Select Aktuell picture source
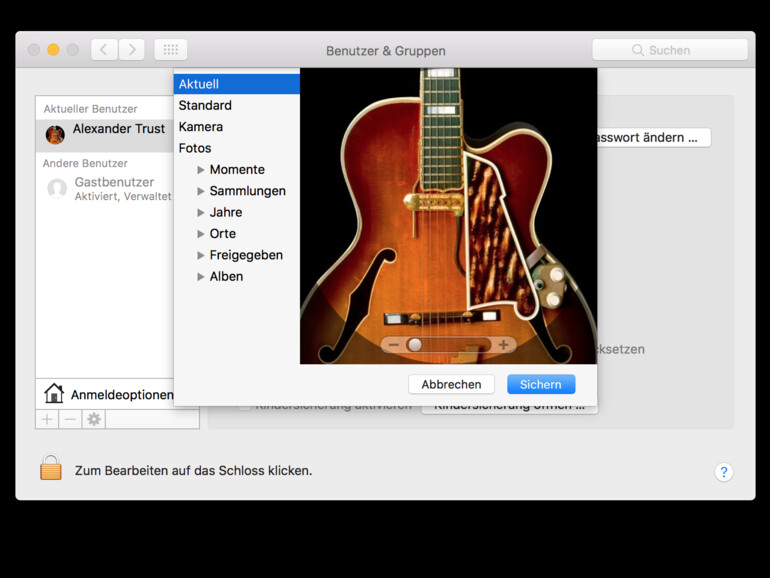 [237, 84]
